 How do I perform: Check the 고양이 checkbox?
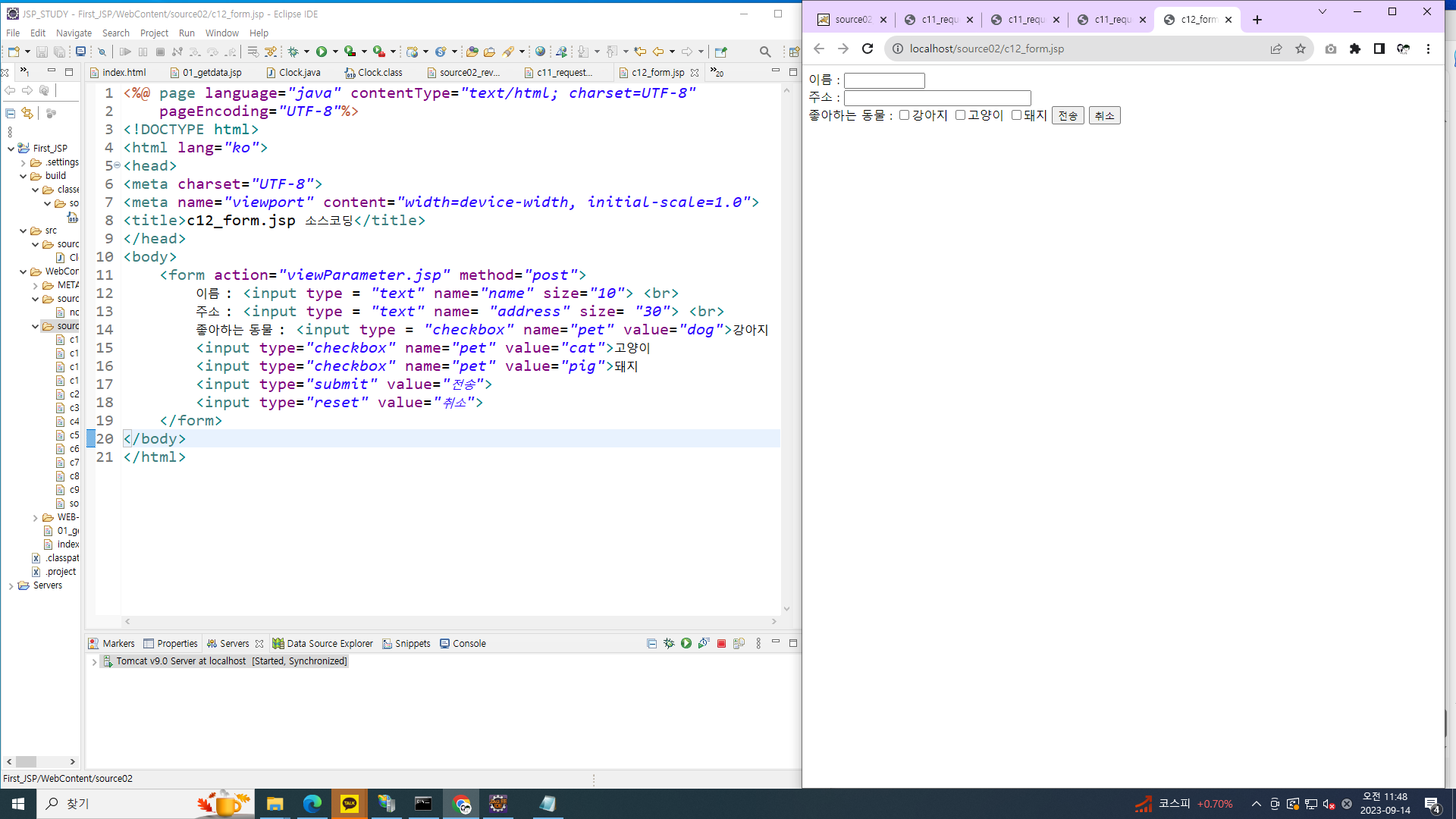point(960,115)
